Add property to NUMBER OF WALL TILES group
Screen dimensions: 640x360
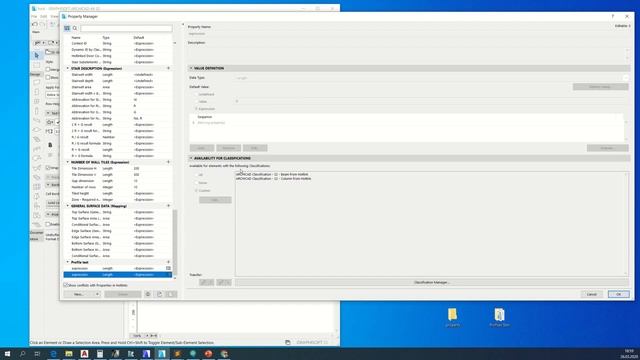click(168, 162)
